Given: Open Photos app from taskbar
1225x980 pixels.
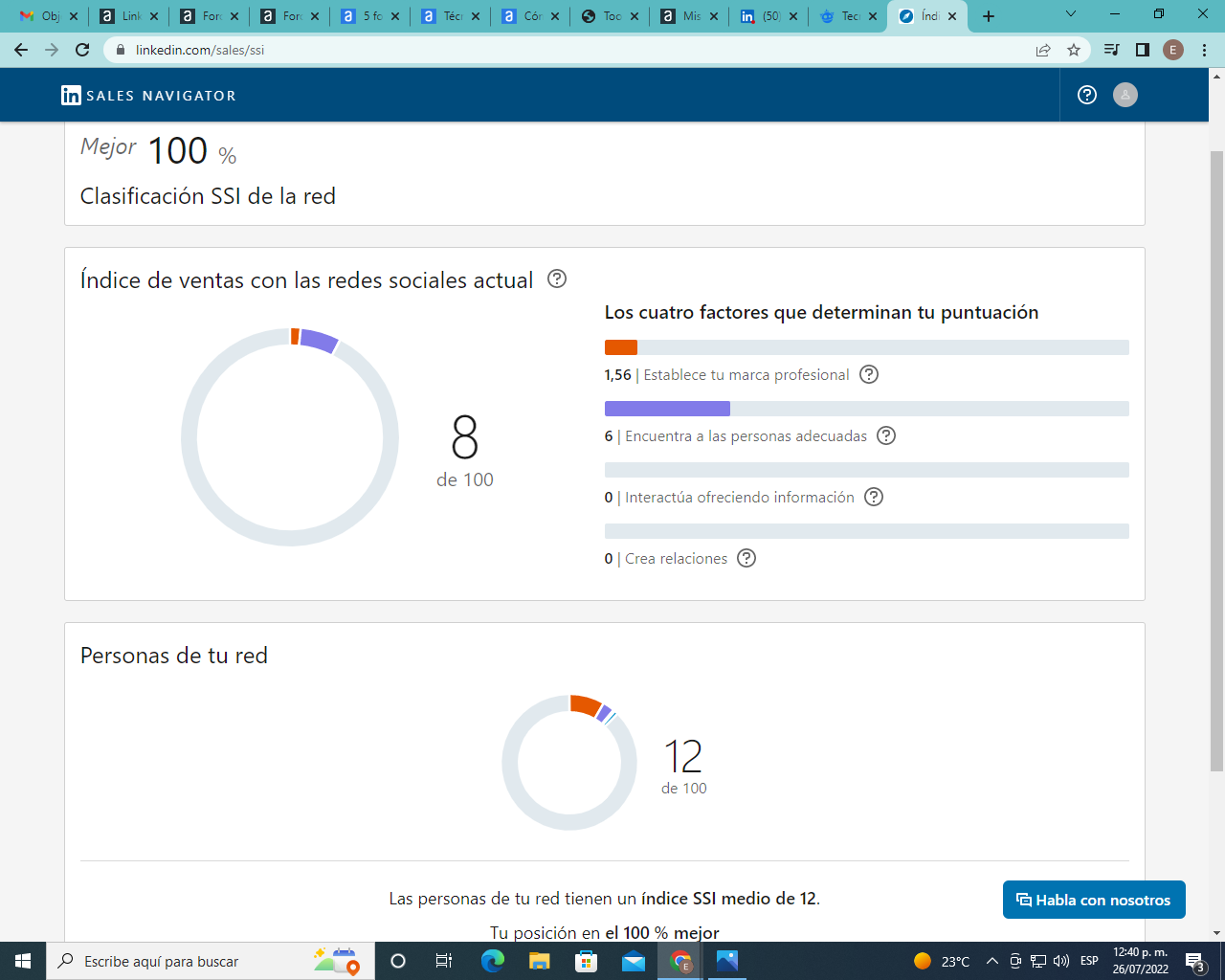Looking at the screenshot, I should click(727, 961).
